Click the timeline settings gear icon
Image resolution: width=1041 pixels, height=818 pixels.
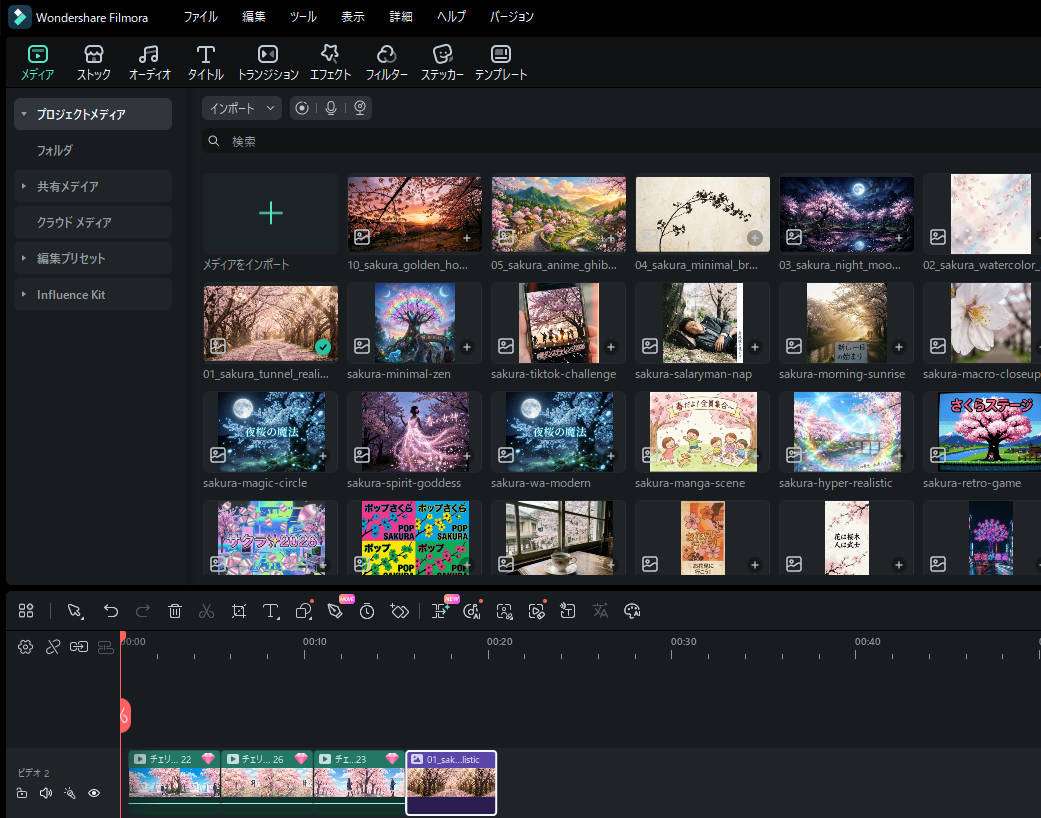point(25,647)
